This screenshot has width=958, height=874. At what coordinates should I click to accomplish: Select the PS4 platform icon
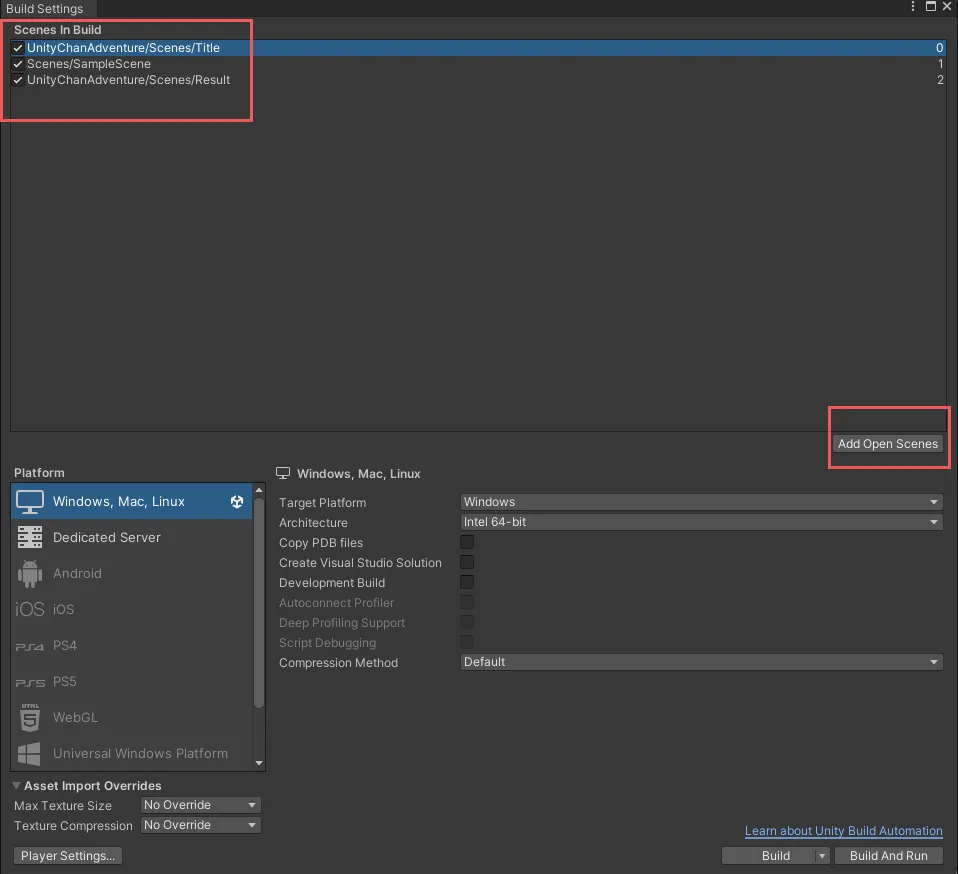pos(30,646)
